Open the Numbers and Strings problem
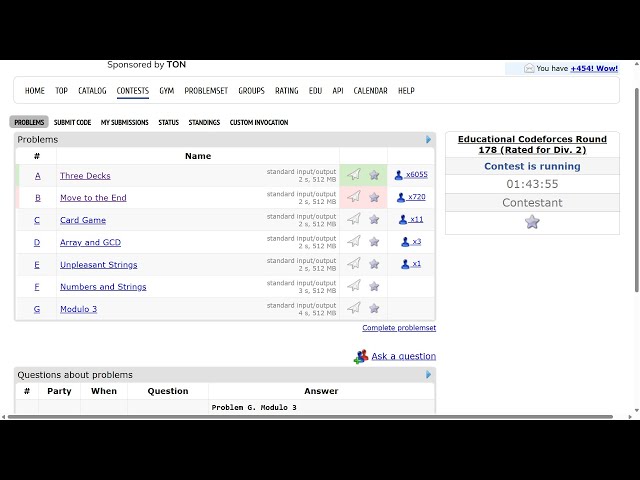The width and height of the screenshot is (640, 480). click(103, 287)
